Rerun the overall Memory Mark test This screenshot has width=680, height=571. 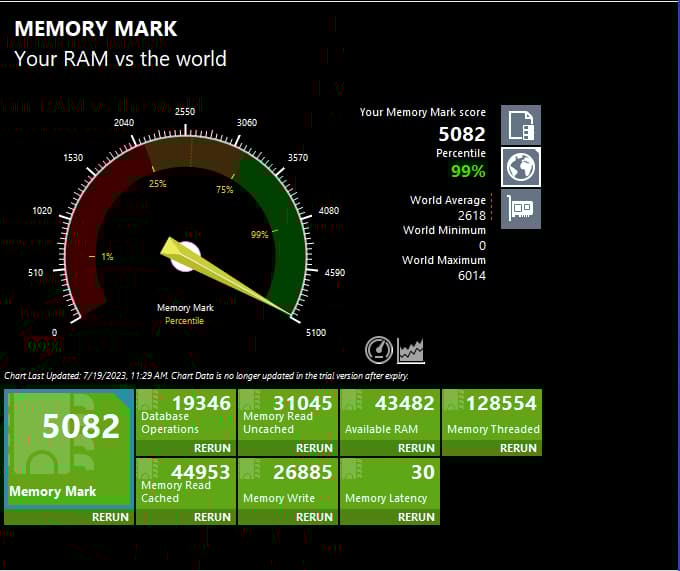(110, 517)
